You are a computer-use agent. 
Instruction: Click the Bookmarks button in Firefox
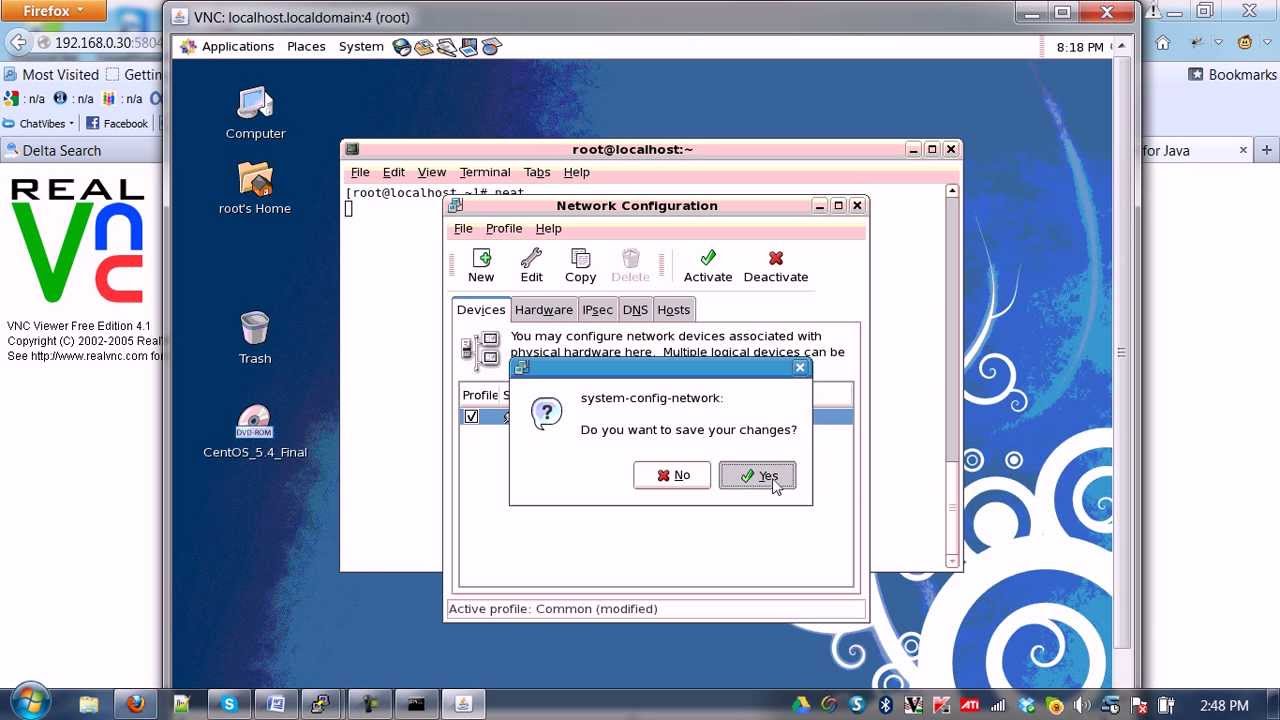coord(1232,74)
